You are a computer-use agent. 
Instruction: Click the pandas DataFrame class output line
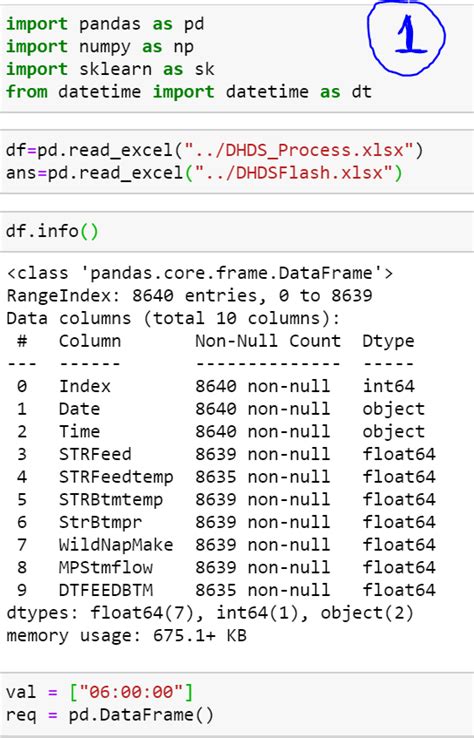tap(200, 273)
